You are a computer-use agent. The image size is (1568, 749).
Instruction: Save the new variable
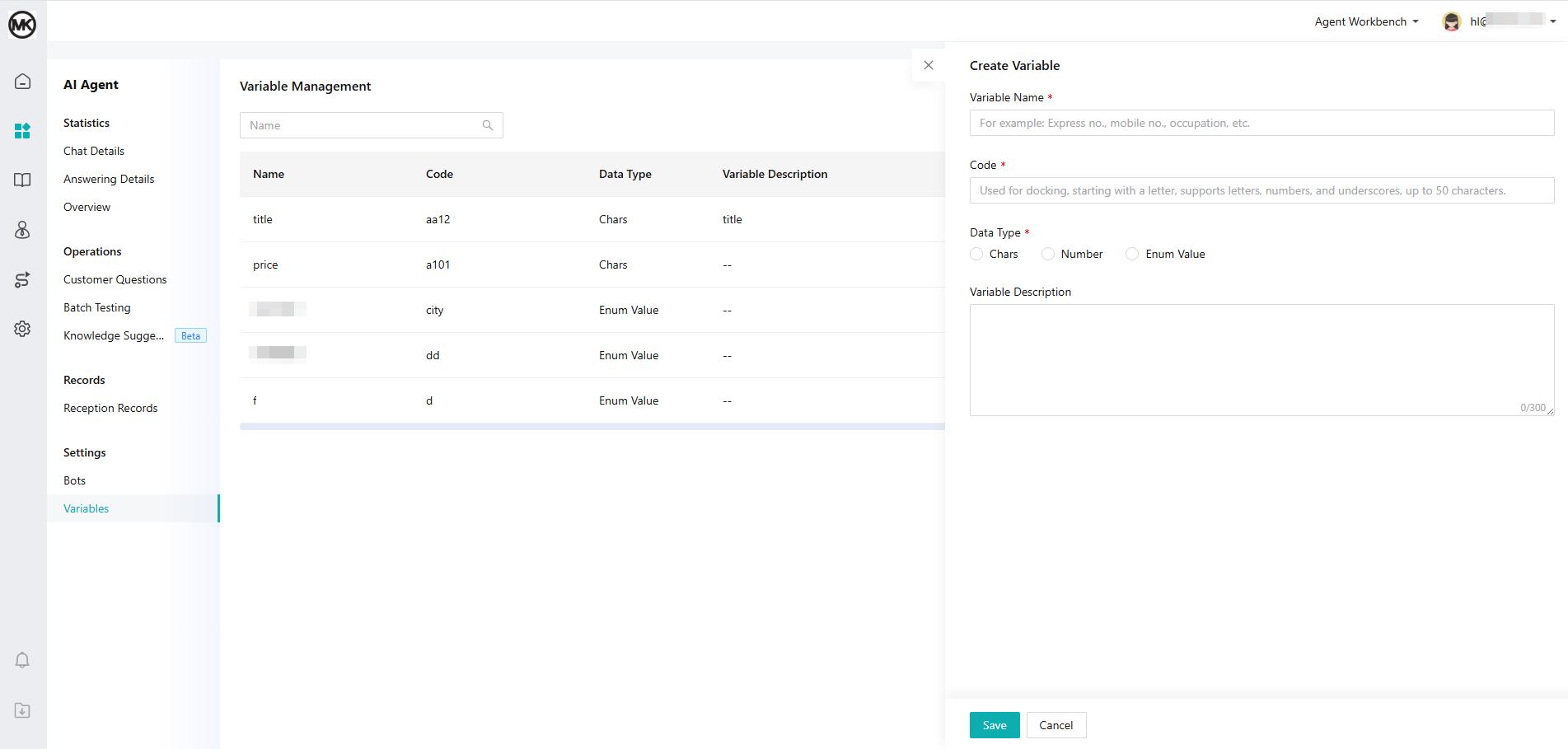995,725
